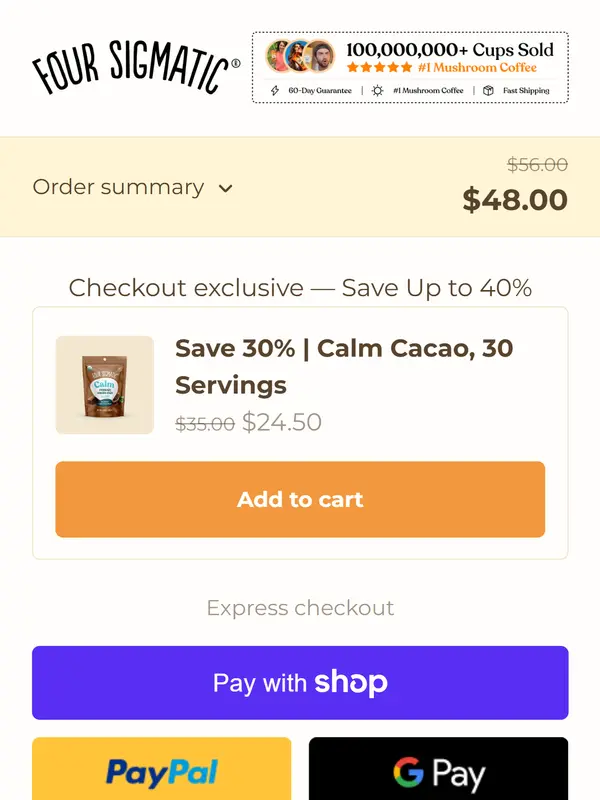Click the box icon for Fast Shipping
This screenshot has width=600, height=800.
(488, 90)
